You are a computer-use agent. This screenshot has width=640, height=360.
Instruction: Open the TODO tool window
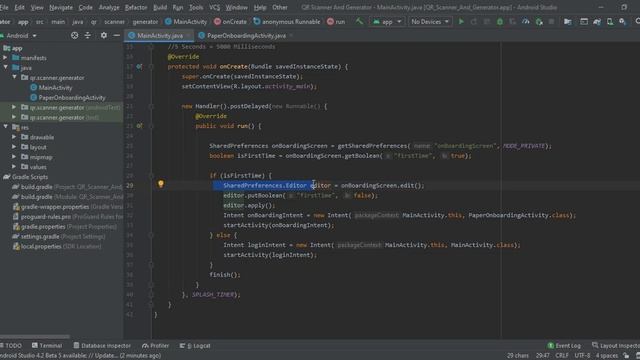(11, 346)
